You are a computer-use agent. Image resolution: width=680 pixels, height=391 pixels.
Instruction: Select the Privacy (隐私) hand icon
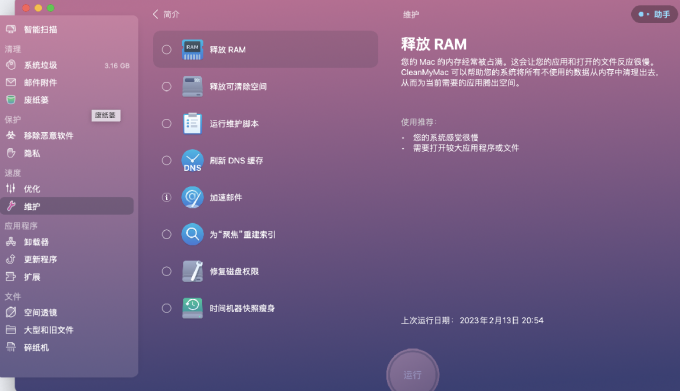click(11, 153)
